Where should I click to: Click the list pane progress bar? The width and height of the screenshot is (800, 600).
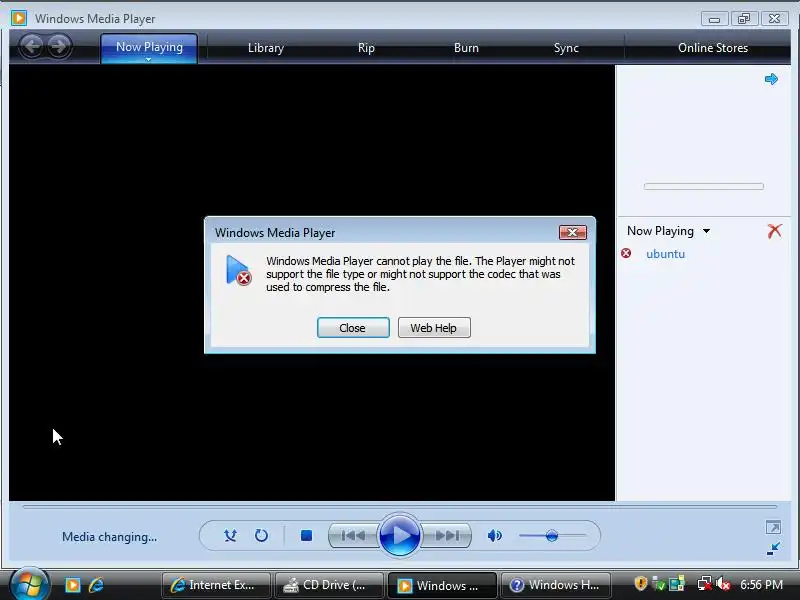[x=704, y=186]
